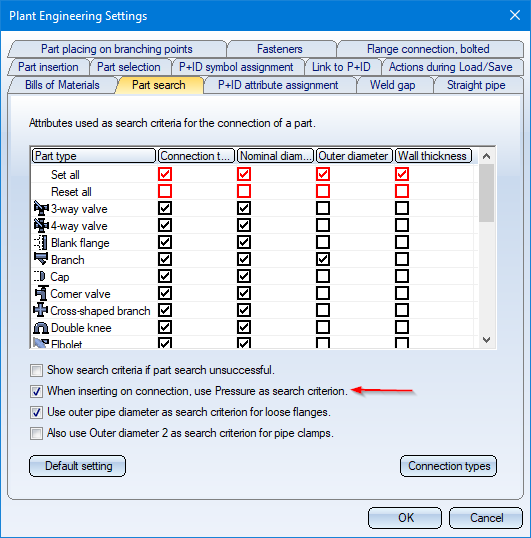Screen dimensions: 531x538
Task: Uncheck Branch Outer diameter checkbox
Action: click(323, 259)
